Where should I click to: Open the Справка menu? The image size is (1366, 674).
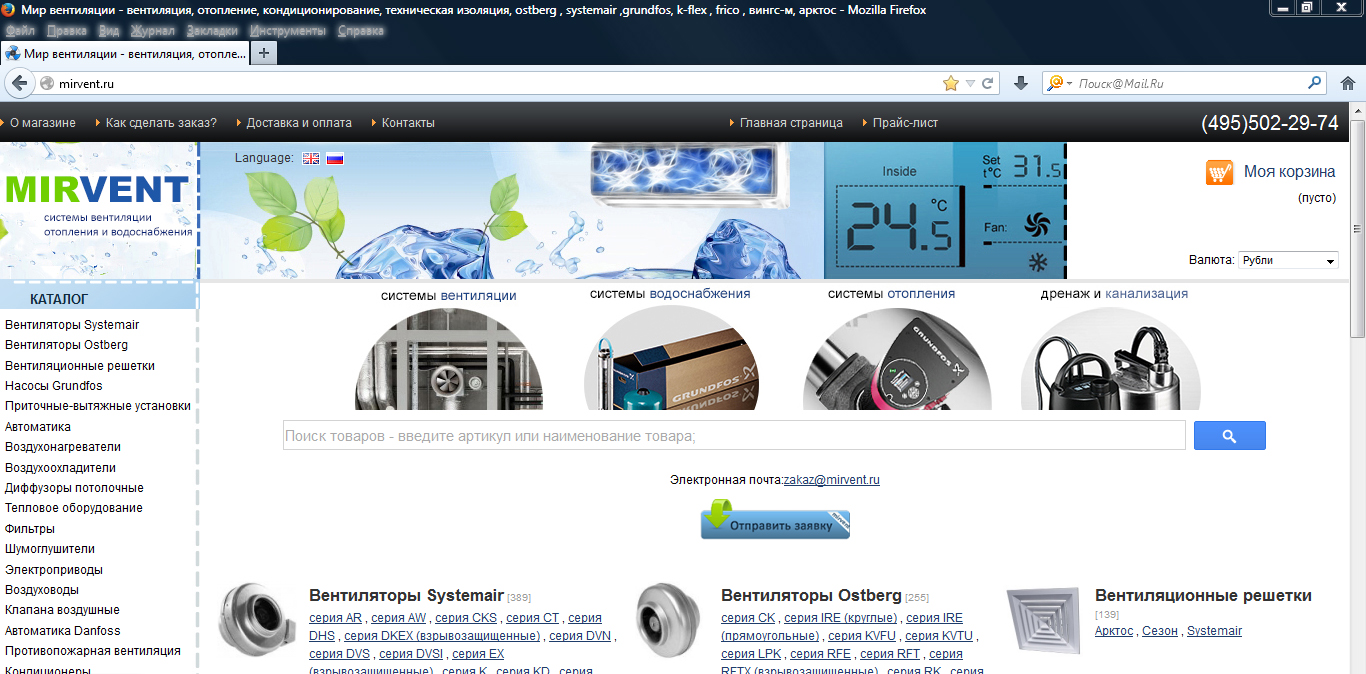click(x=360, y=30)
